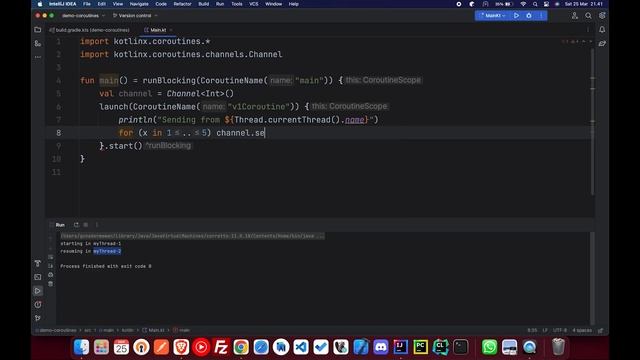Viewport: 640px width, 360px height.
Task: Open the Run tool window icon
Action: [38, 291]
